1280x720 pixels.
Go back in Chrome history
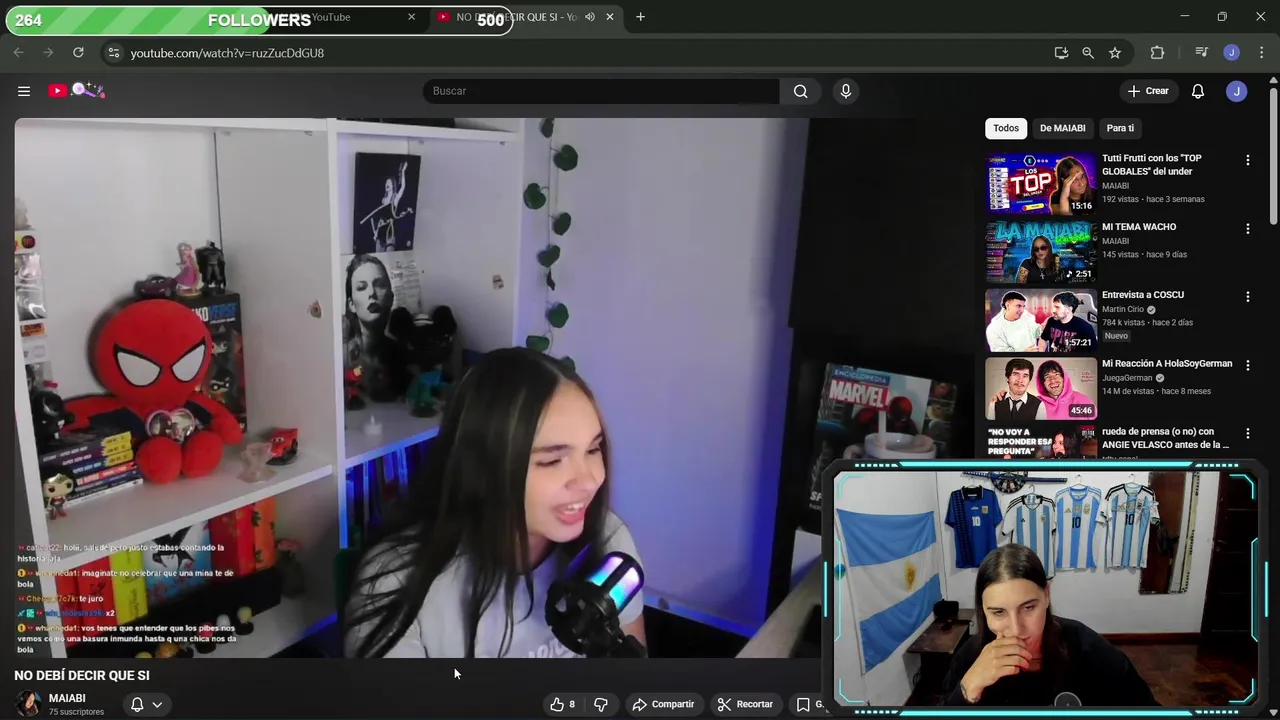(18, 53)
